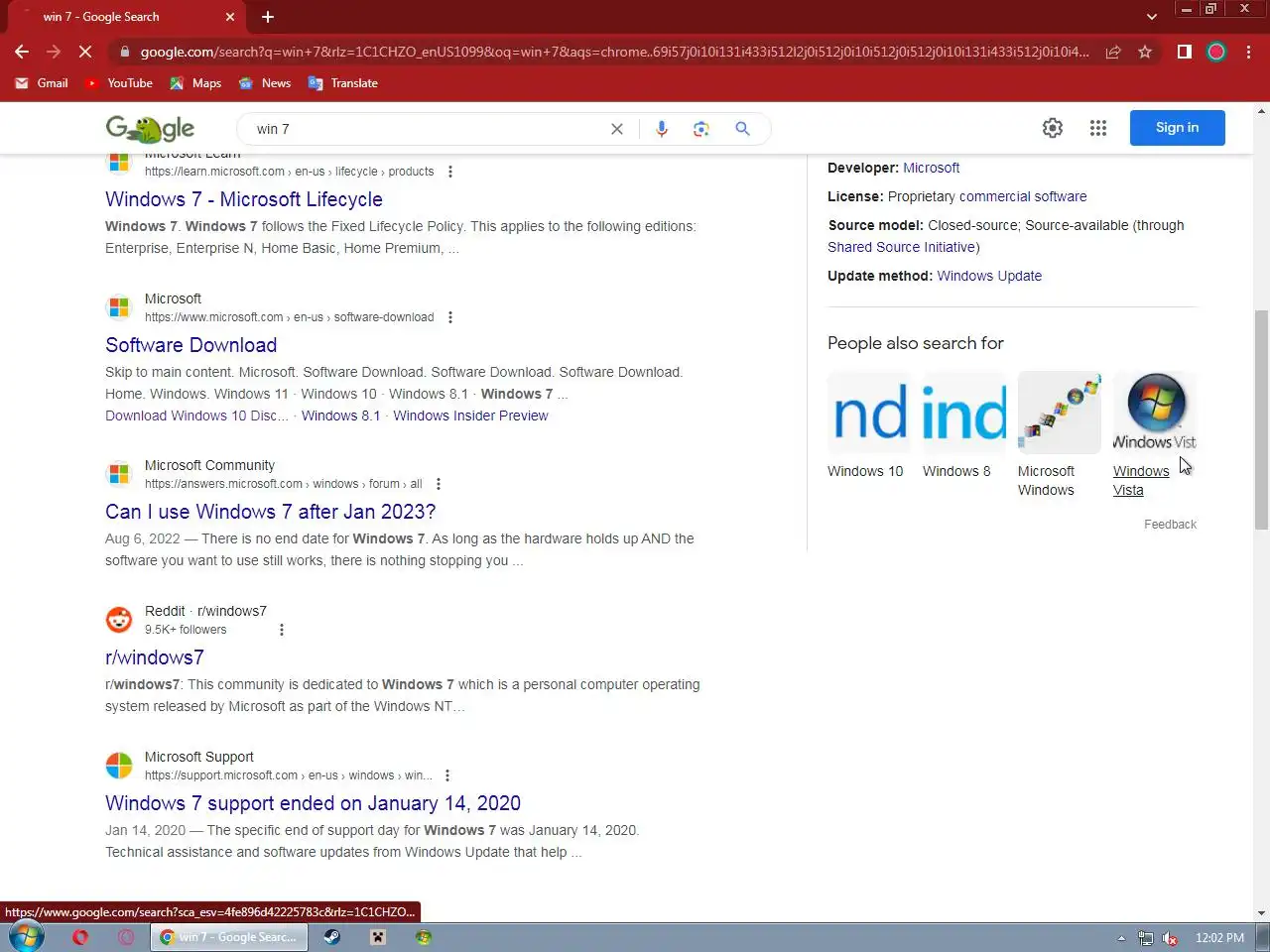
Task: Open Windows 7 support ended result
Action: point(313,803)
